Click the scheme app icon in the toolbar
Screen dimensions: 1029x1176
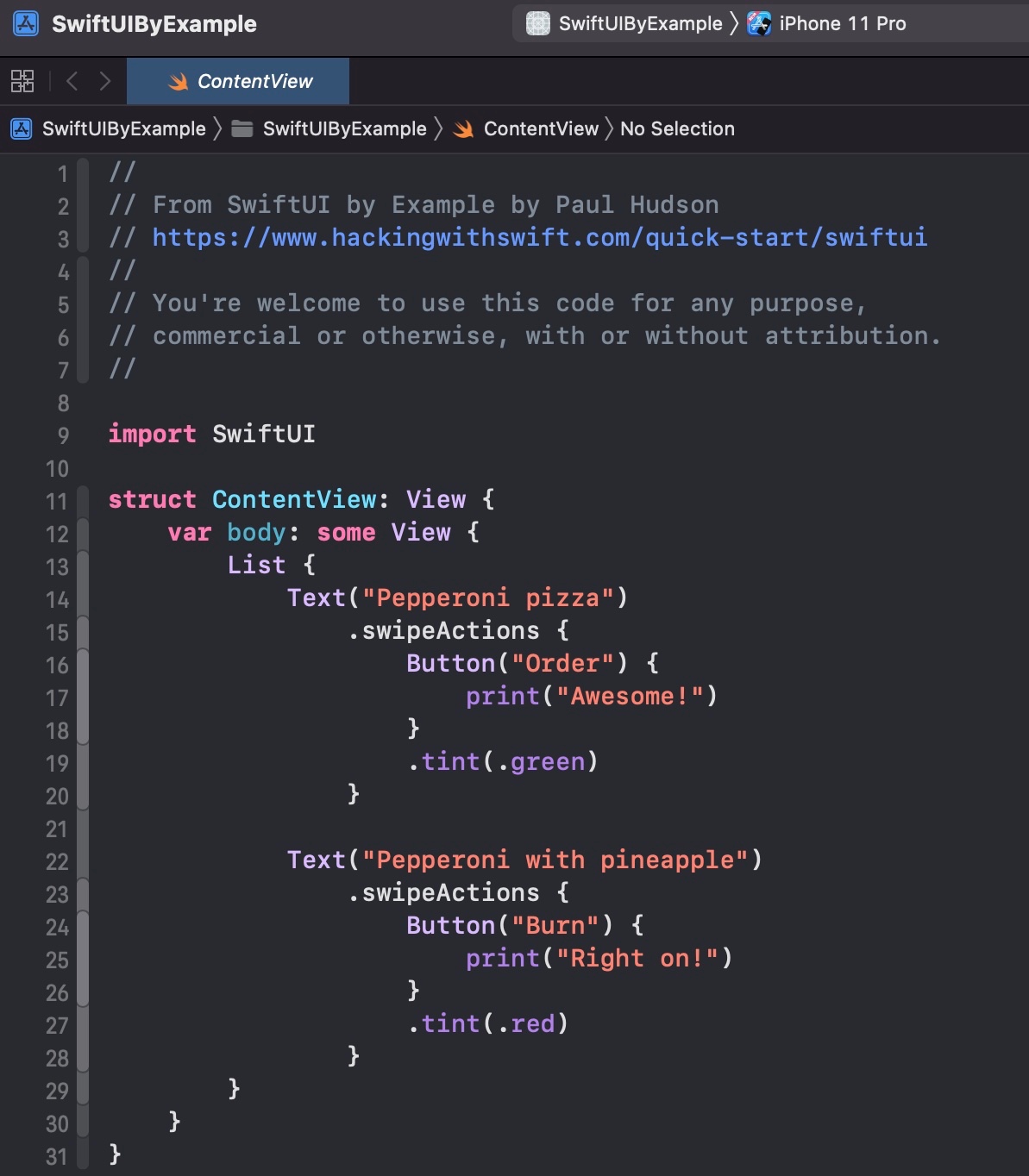point(538,23)
